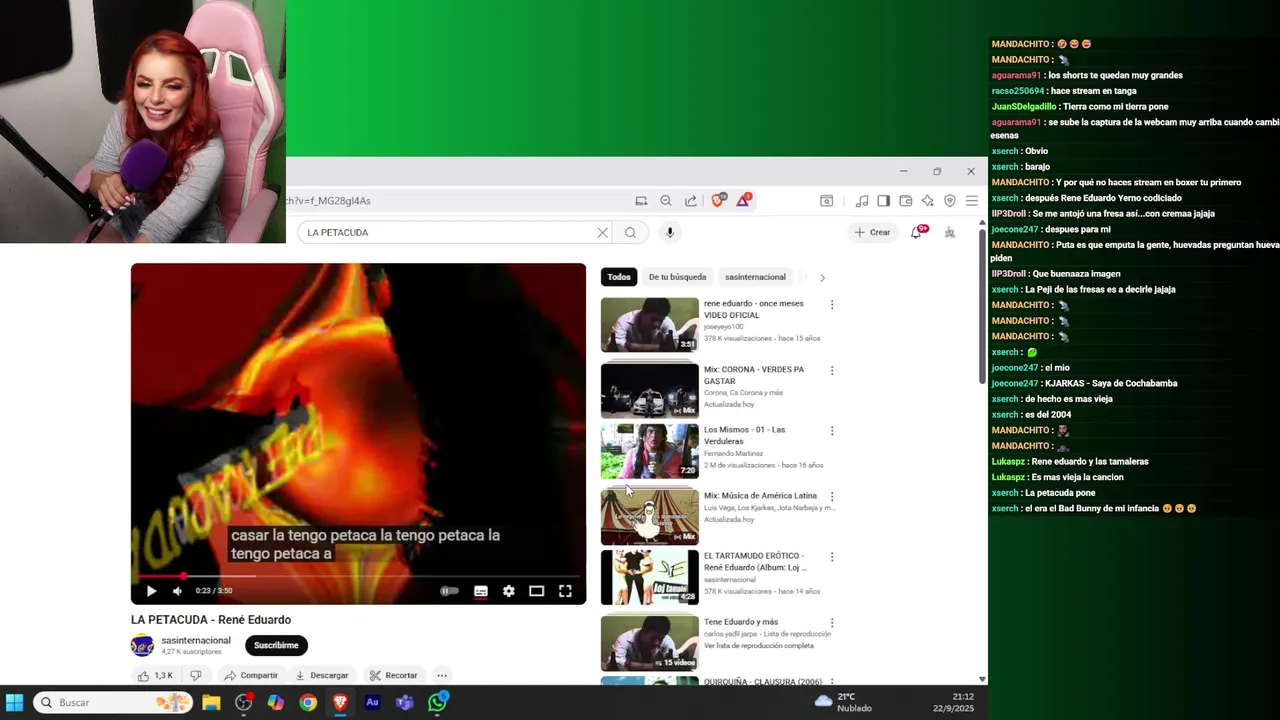Open the Crear button
This screenshot has height=720, width=1280.
point(871,232)
